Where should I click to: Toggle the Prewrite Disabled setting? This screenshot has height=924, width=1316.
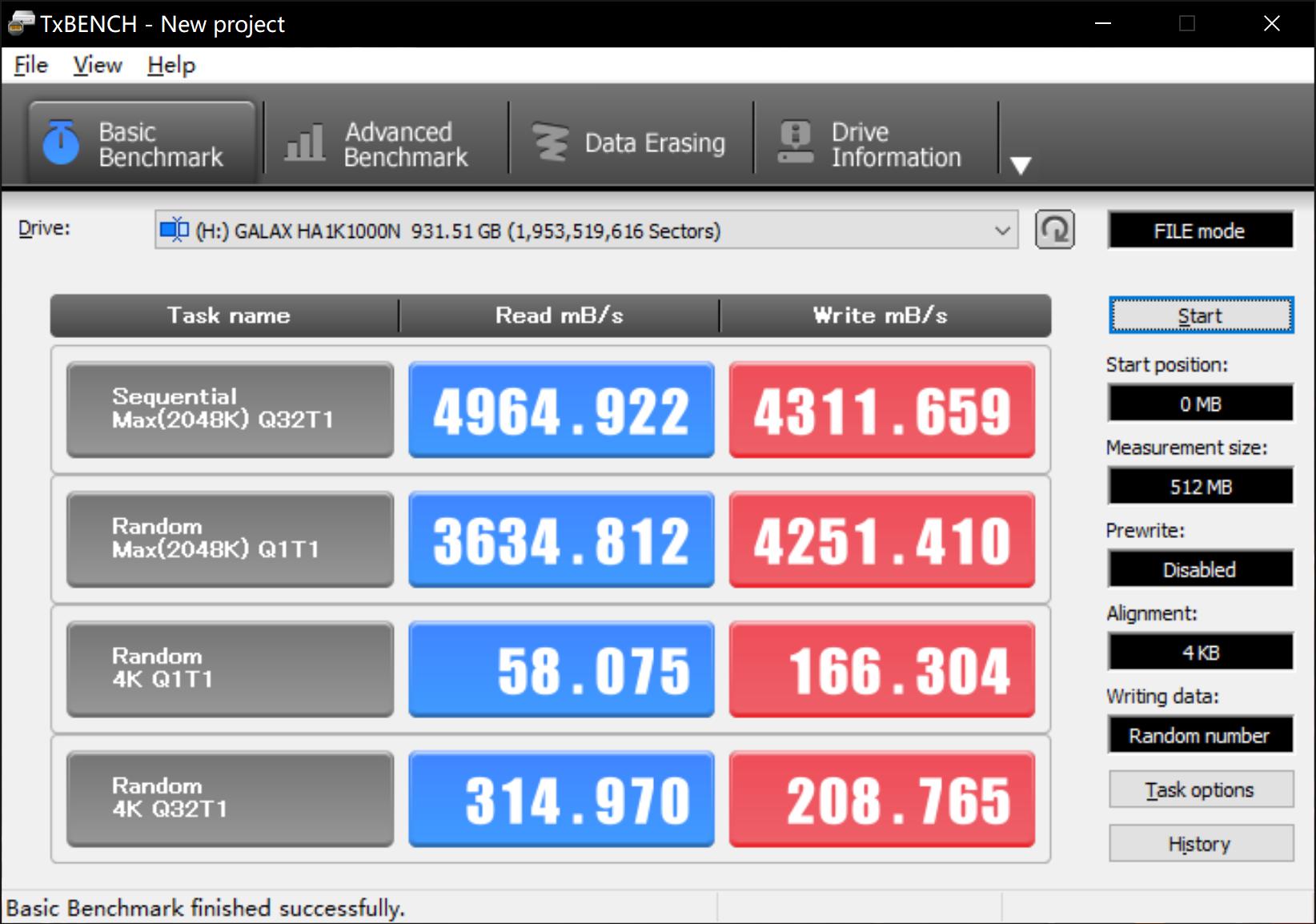(x=1199, y=569)
